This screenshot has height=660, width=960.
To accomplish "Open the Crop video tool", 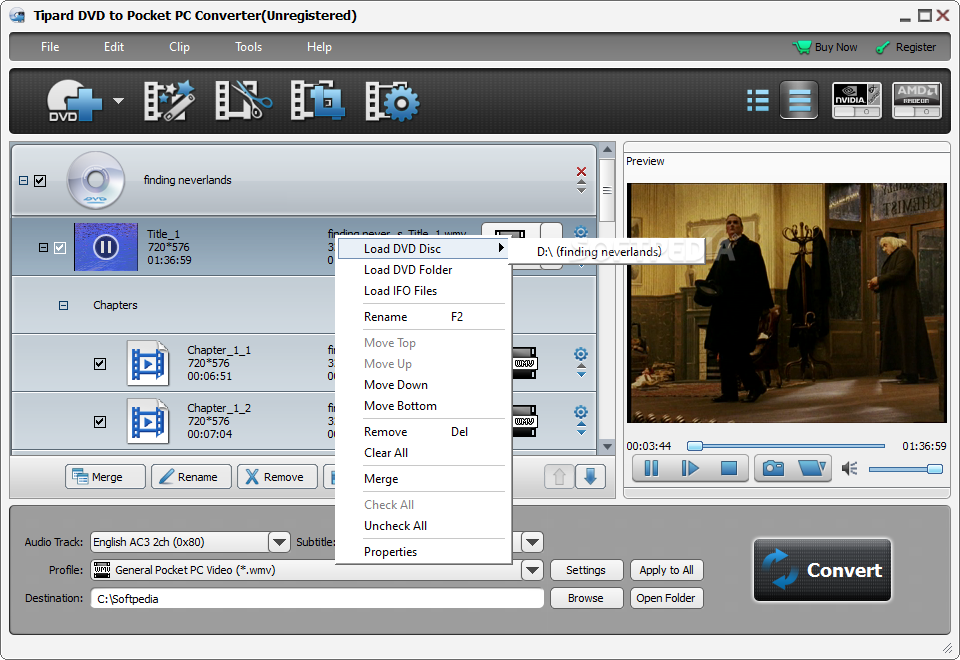I will [x=317, y=101].
